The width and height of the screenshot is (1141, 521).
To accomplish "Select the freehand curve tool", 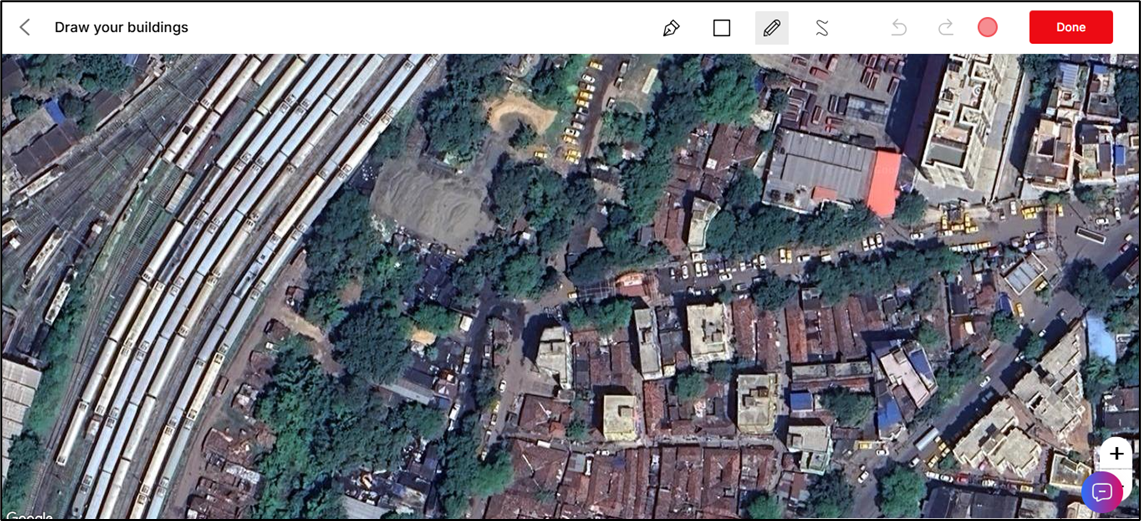I will pyautogui.click(x=822, y=28).
